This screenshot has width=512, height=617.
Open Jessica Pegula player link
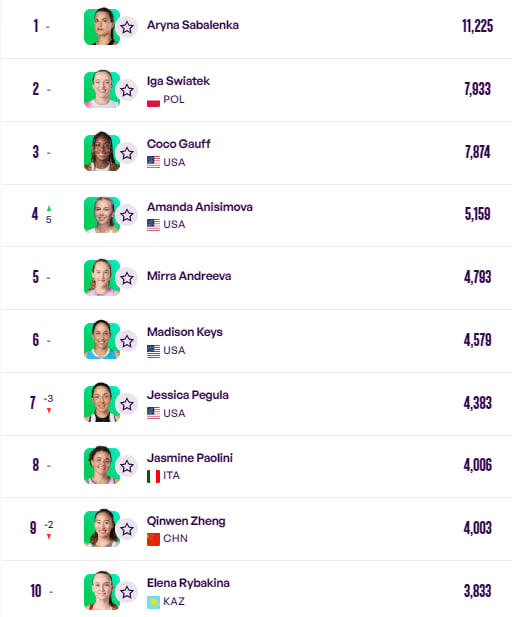(188, 395)
